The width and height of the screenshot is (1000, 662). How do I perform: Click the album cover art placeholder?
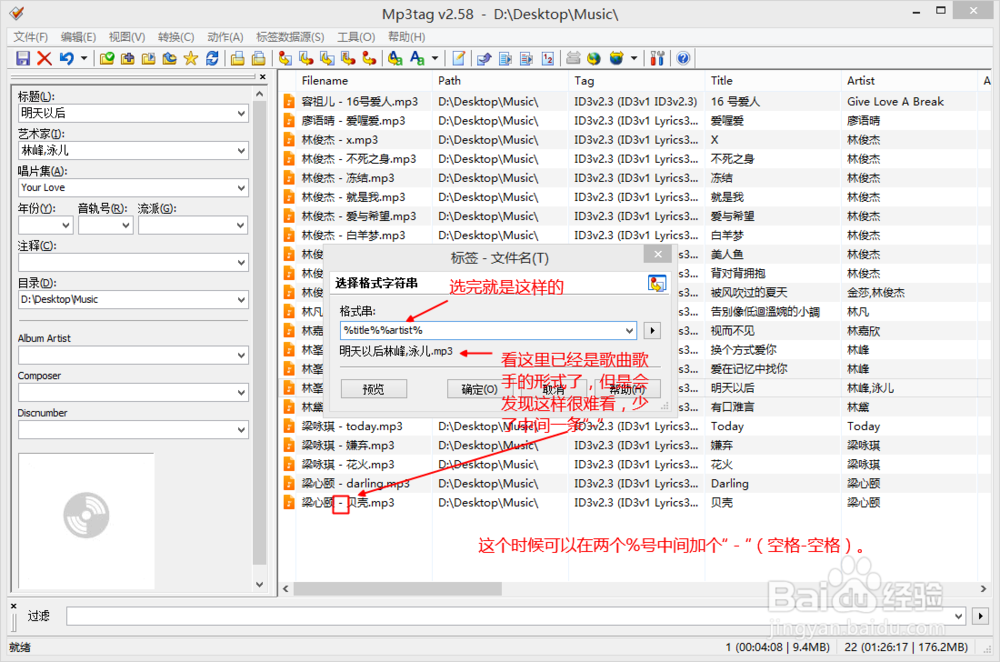(x=86, y=521)
